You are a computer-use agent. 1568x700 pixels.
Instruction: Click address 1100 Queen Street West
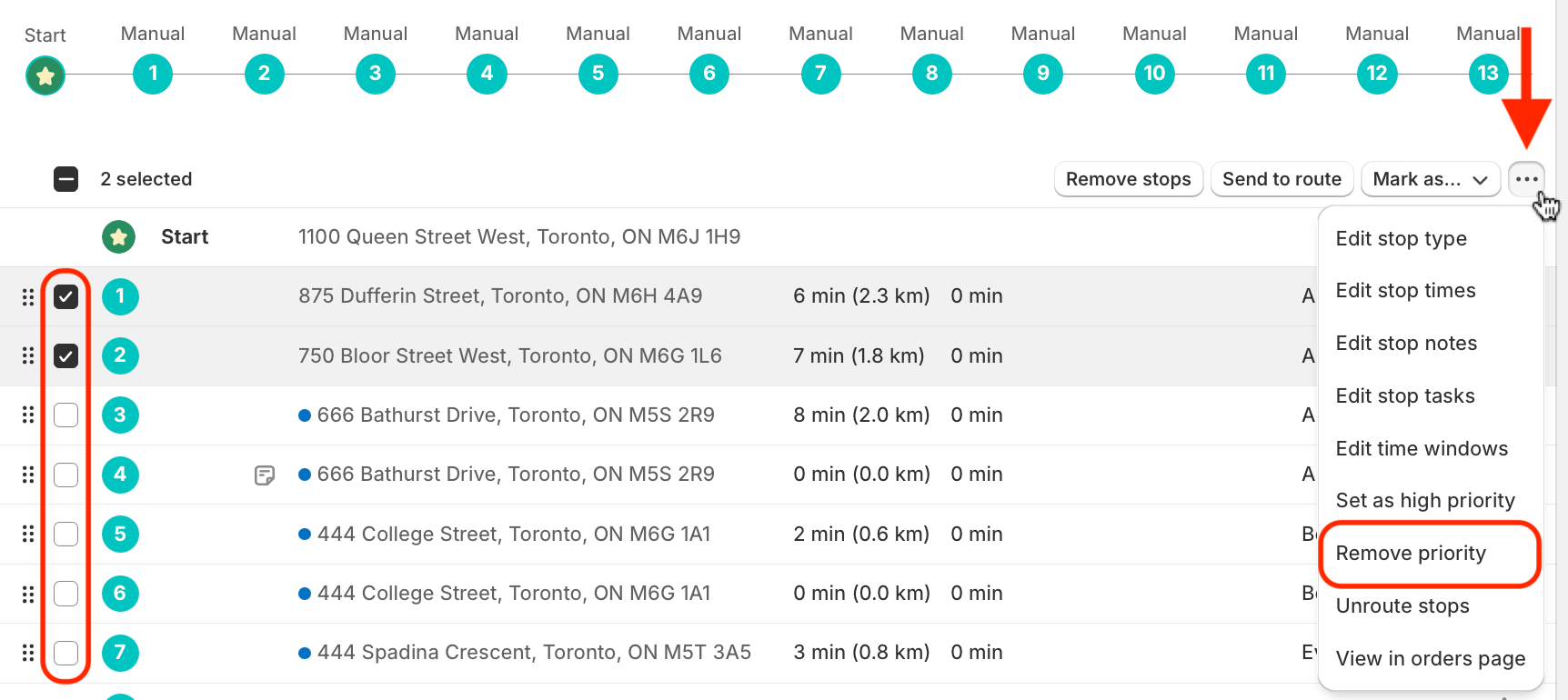click(x=519, y=237)
